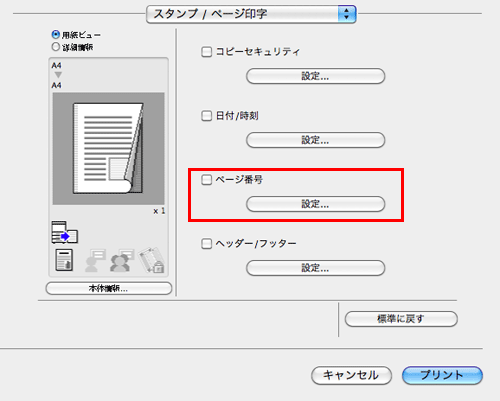Select the 用紙ビュー radio button
The height and width of the screenshot is (401, 500).
(x=56, y=34)
